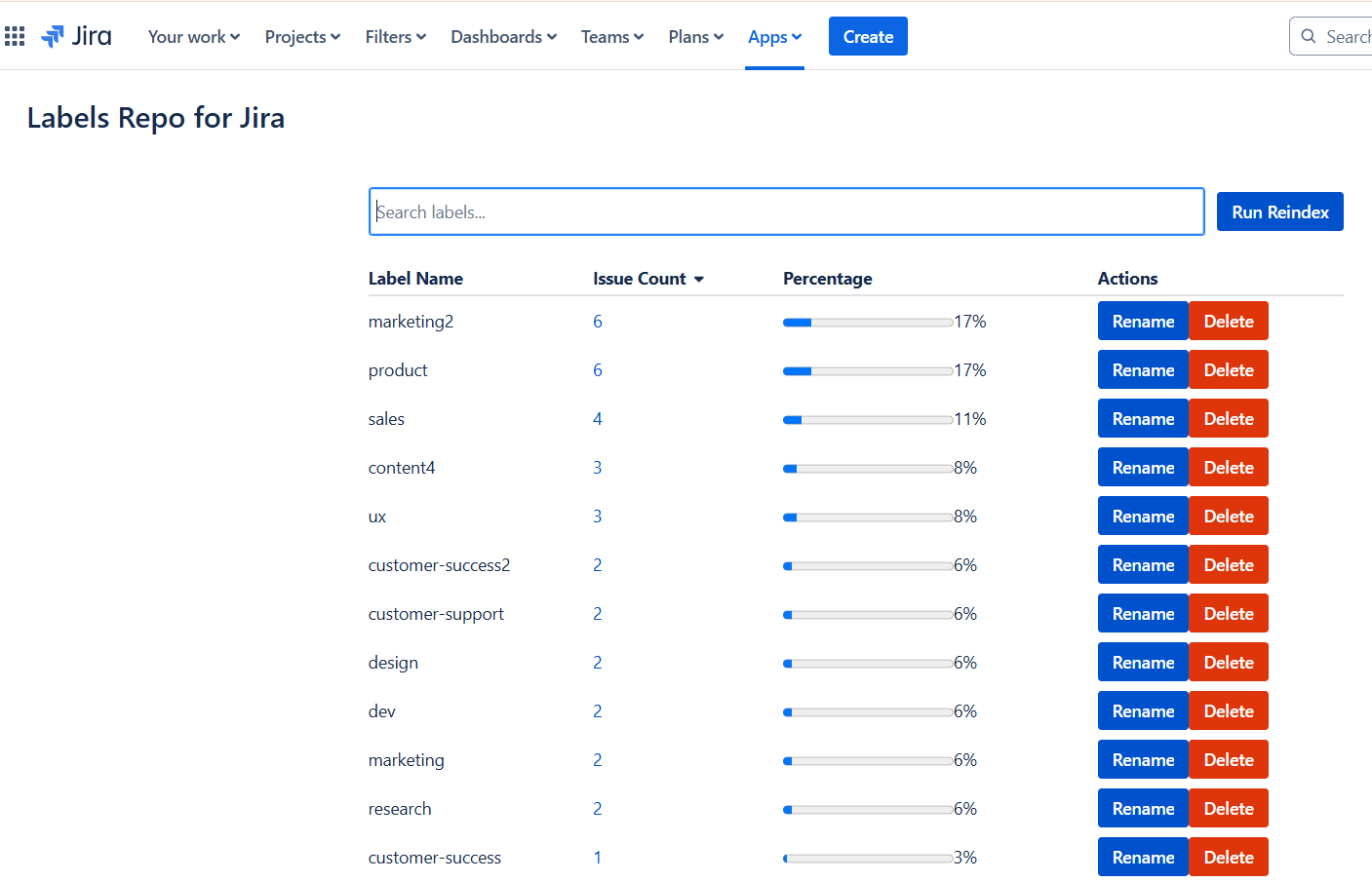The width and height of the screenshot is (1372, 882).
Task: Rename the customer-success label
Action: coord(1143,857)
